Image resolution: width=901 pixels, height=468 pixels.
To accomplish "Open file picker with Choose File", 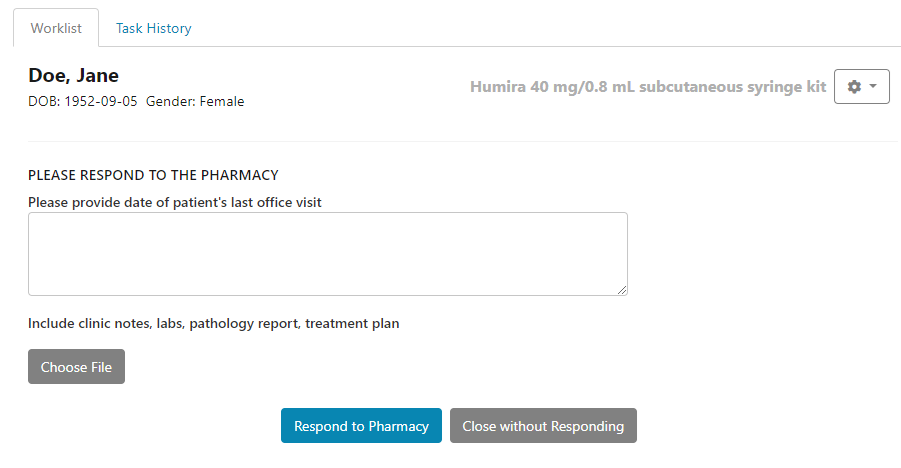I will point(76,367).
